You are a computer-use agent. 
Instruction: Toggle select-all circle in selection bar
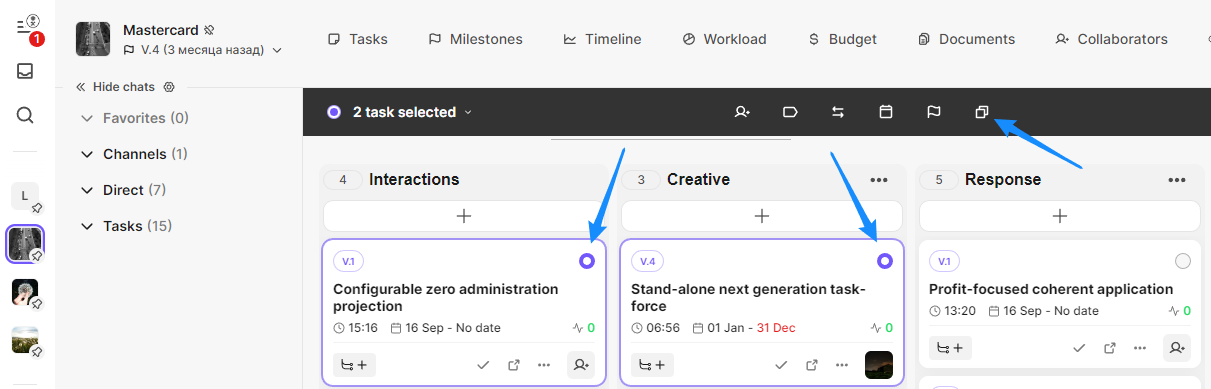coord(334,112)
